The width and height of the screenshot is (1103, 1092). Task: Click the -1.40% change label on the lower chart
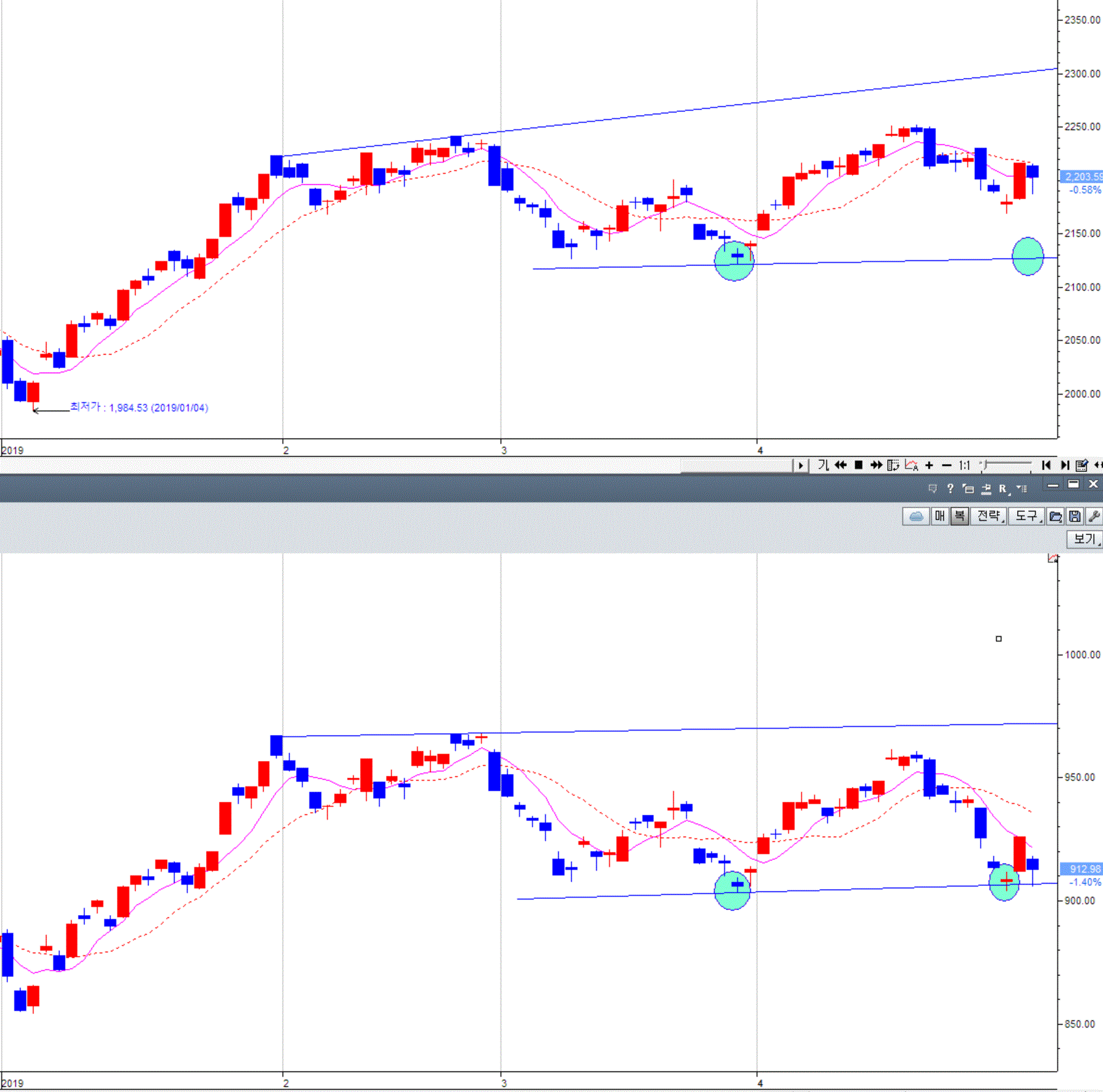pos(1086,882)
